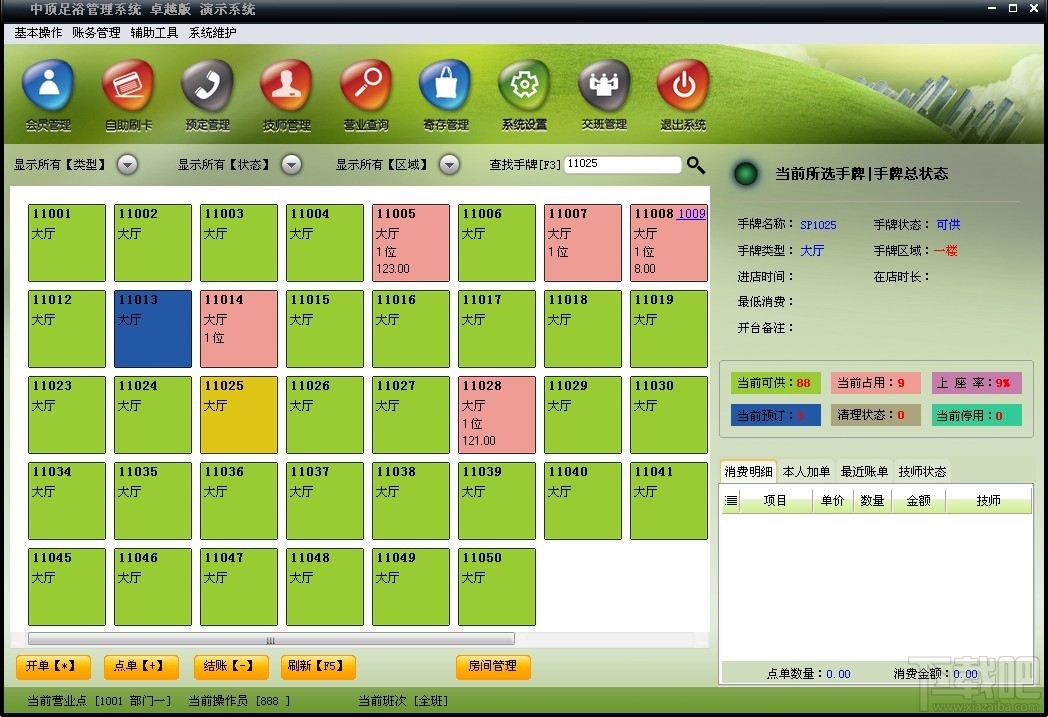Click the horizontal scrollbar under the card grid
The height and width of the screenshot is (717, 1048).
click(x=271, y=639)
